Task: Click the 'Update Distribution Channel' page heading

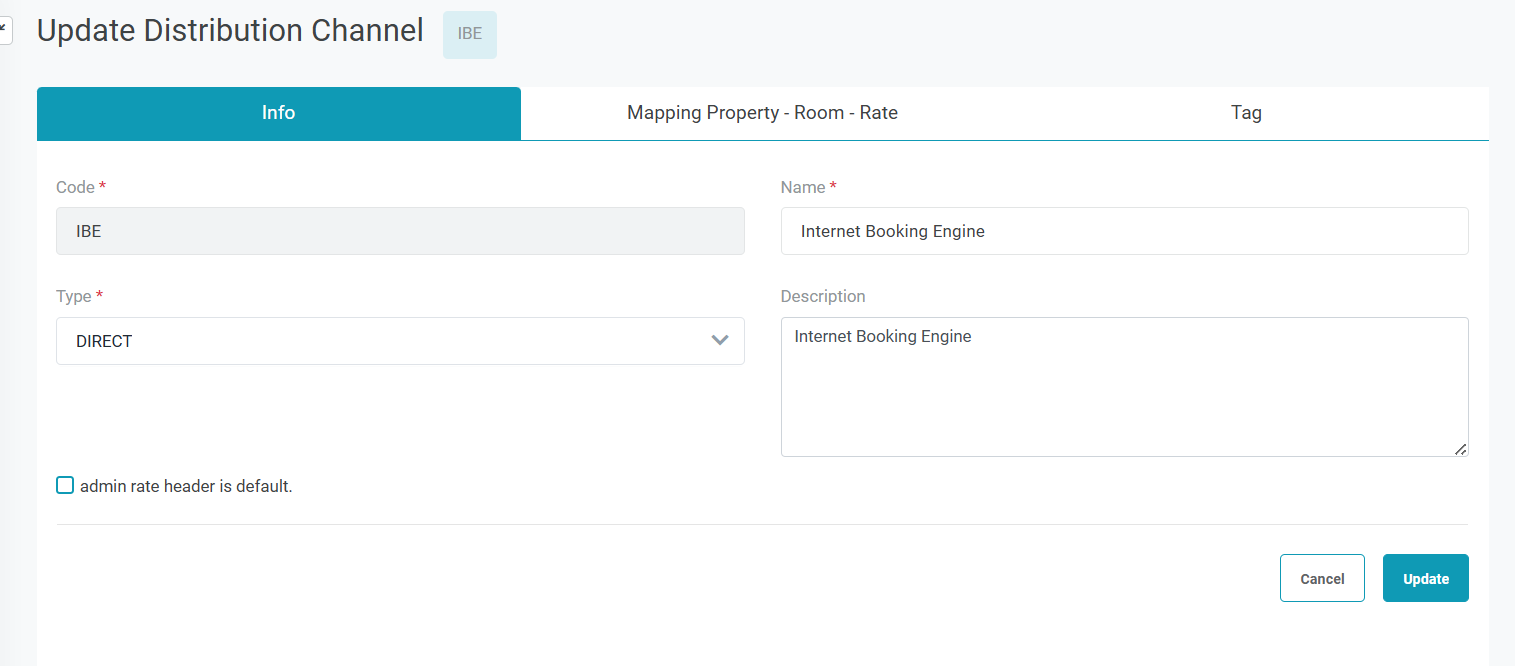Action: [x=230, y=31]
